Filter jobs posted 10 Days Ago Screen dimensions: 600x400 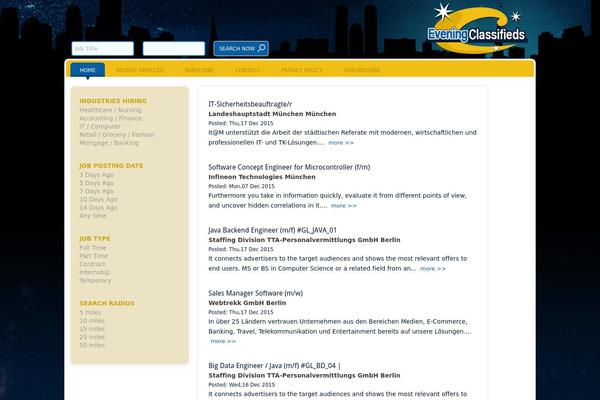(x=98, y=199)
